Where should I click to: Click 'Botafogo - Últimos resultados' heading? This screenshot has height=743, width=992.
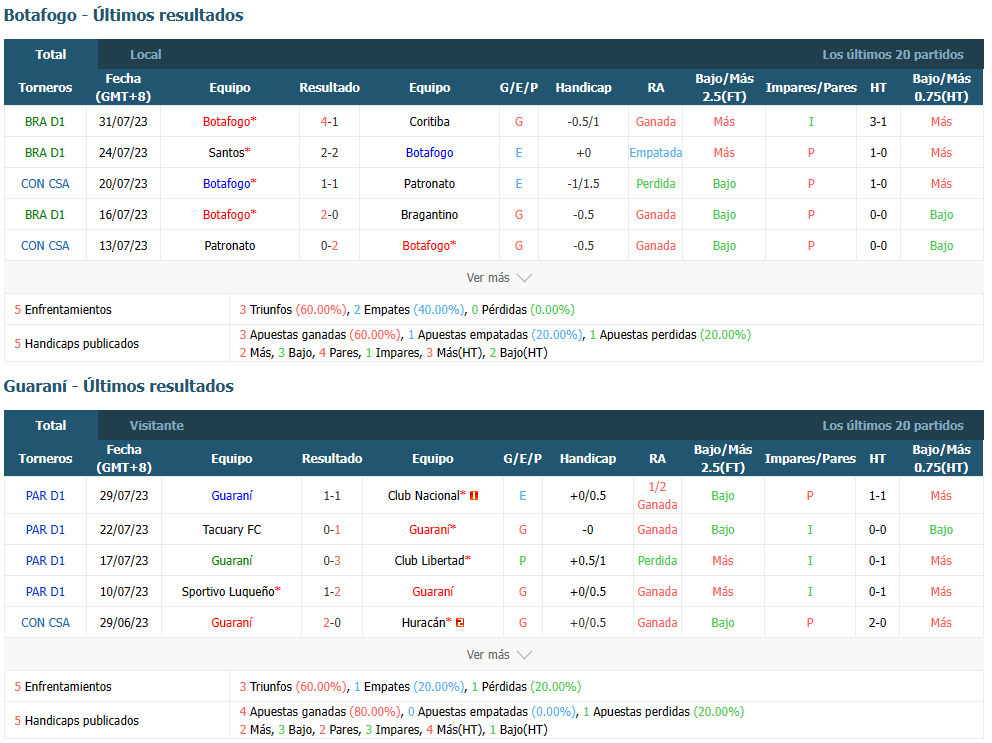(x=123, y=15)
